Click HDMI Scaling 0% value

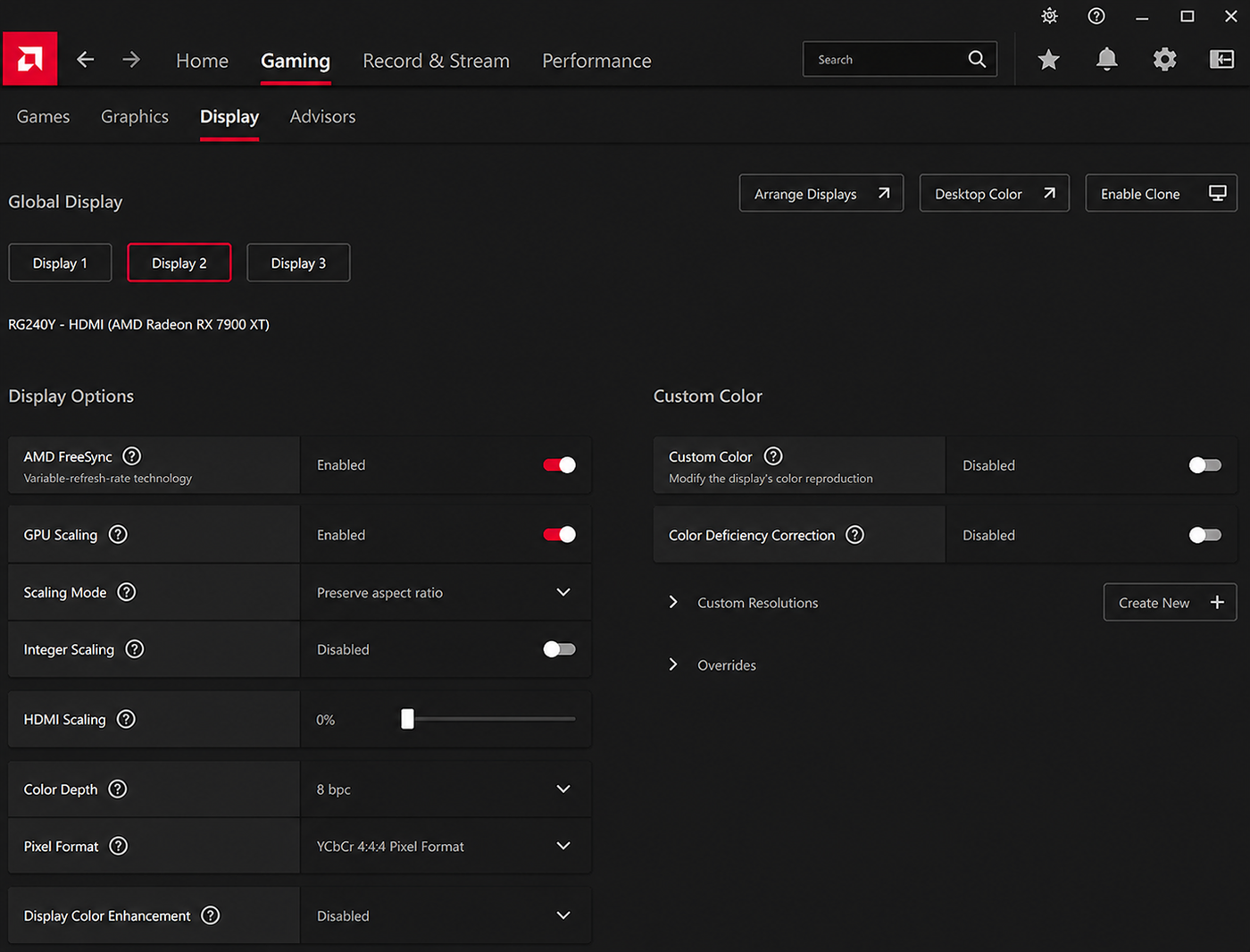click(x=326, y=720)
